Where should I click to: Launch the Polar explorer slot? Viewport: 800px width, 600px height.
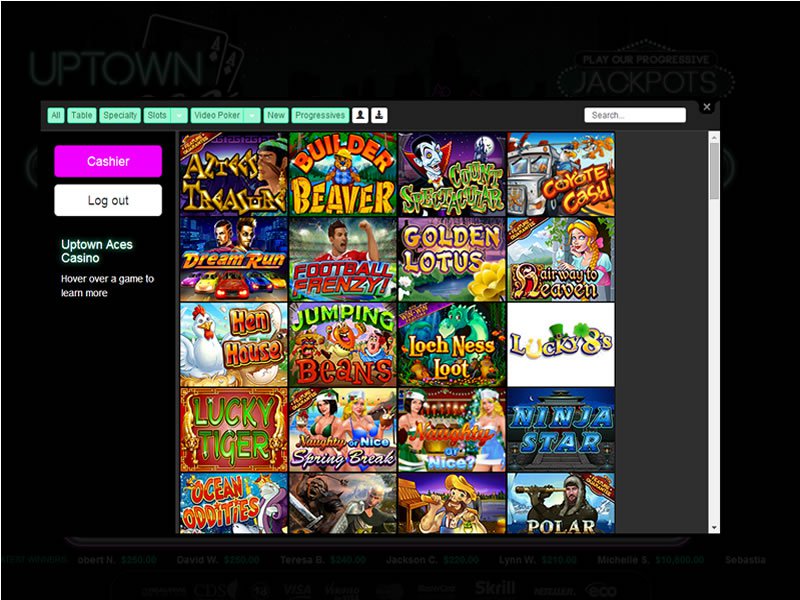(561, 503)
